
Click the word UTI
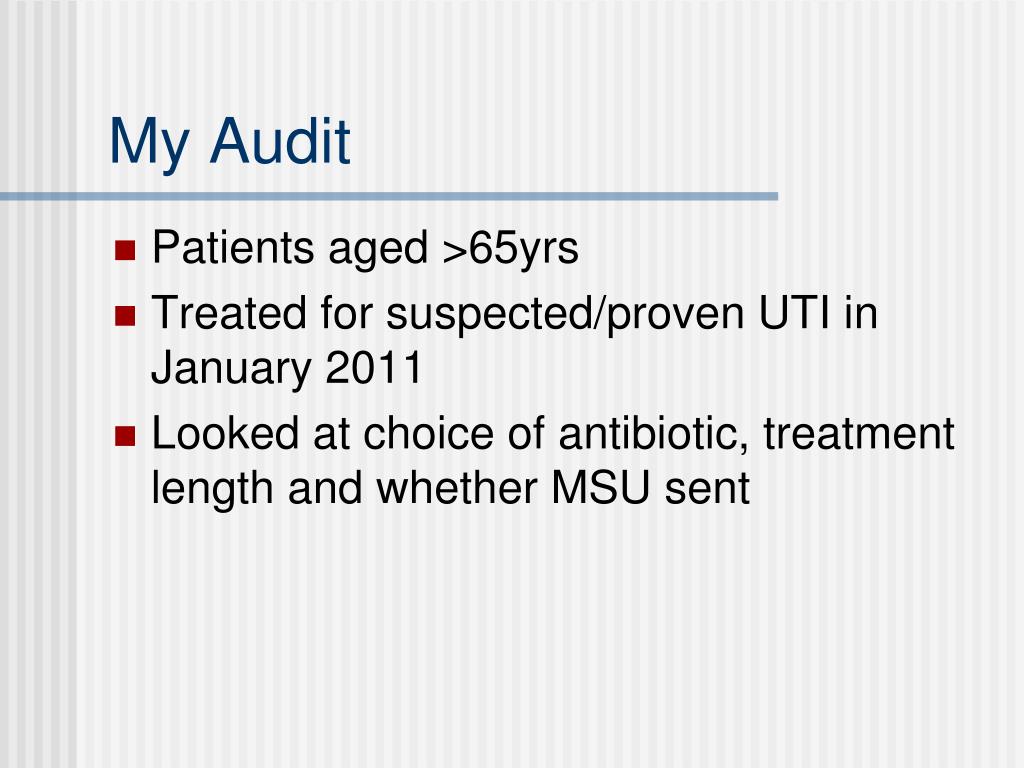click(795, 312)
